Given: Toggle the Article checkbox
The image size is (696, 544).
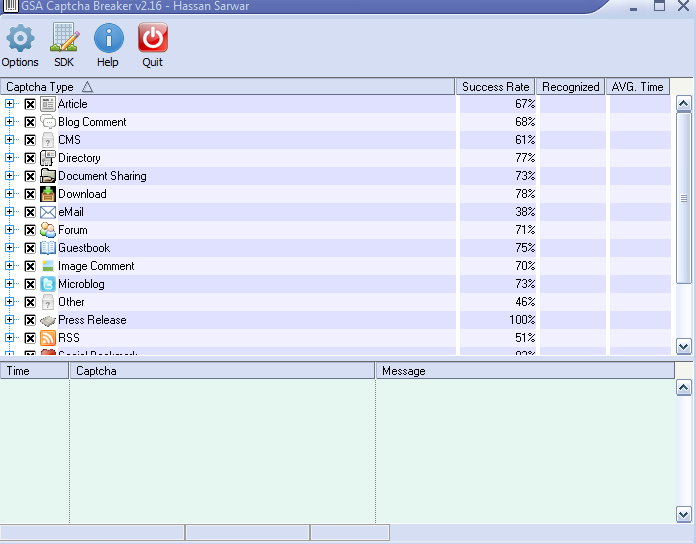Looking at the screenshot, I should (x=30, y=104).
